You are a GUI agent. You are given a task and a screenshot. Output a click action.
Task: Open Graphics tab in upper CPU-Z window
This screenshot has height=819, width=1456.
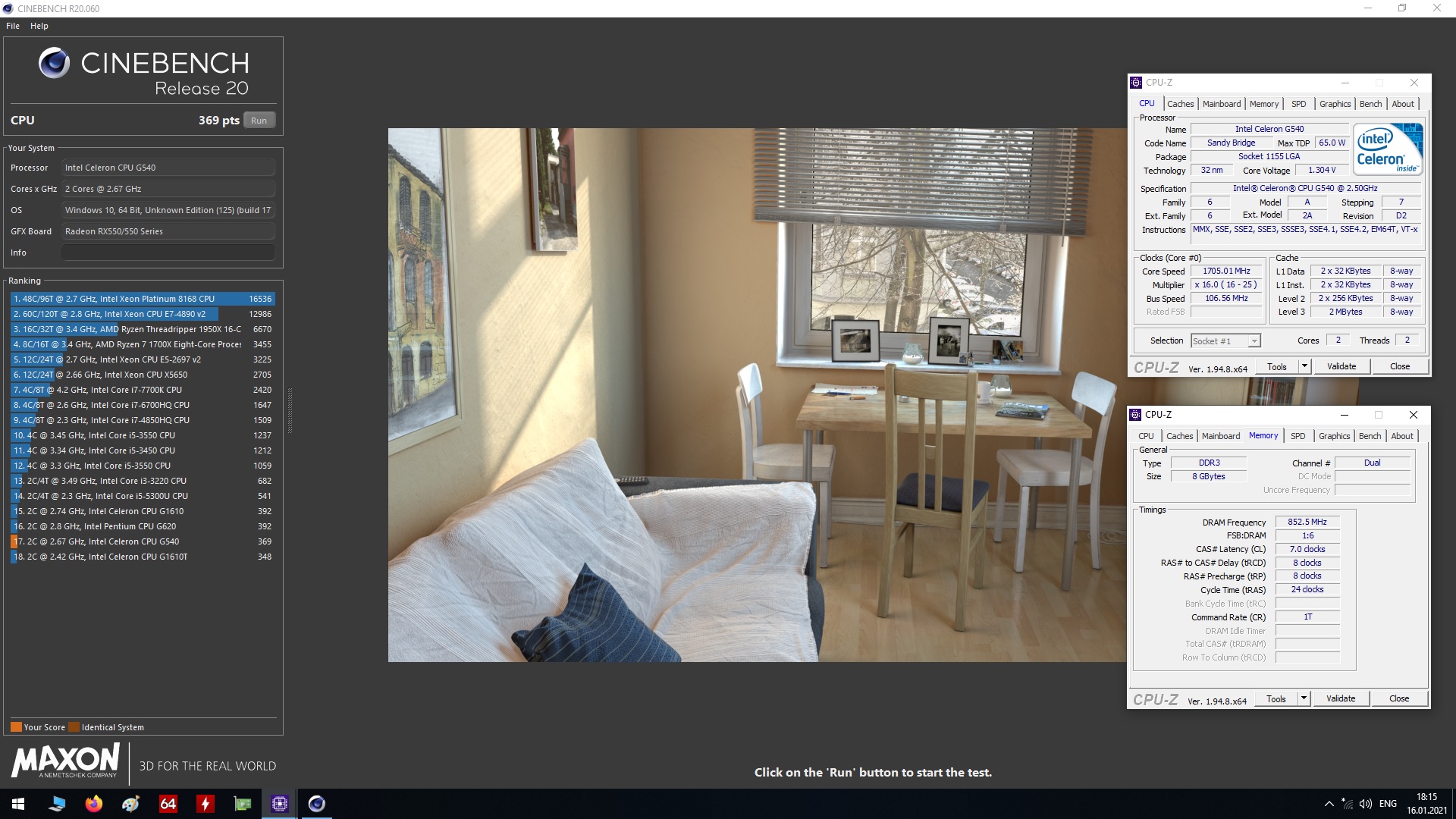pos(1335,104)
